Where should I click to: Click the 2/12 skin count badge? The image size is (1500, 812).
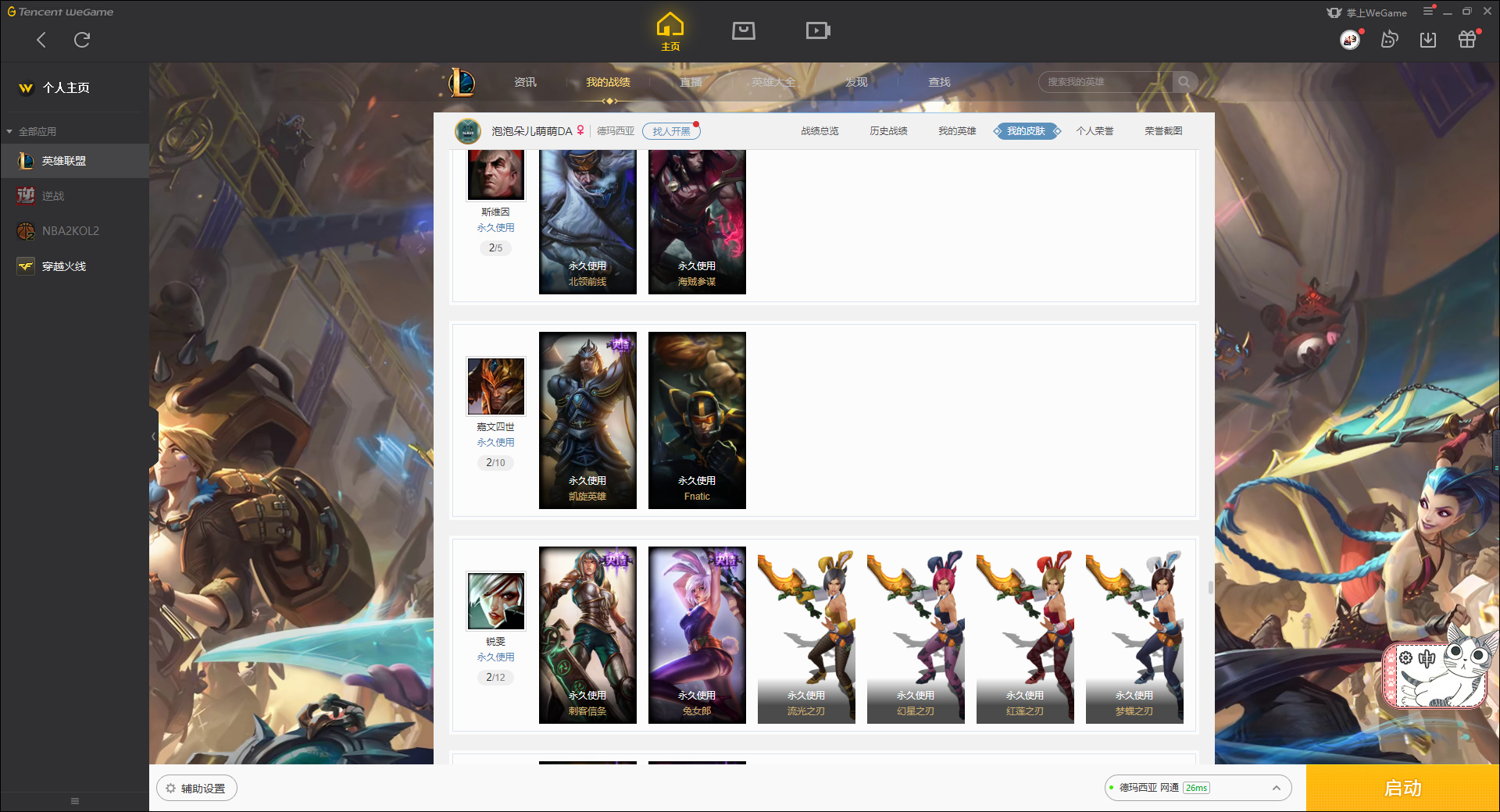coord(495,677)
